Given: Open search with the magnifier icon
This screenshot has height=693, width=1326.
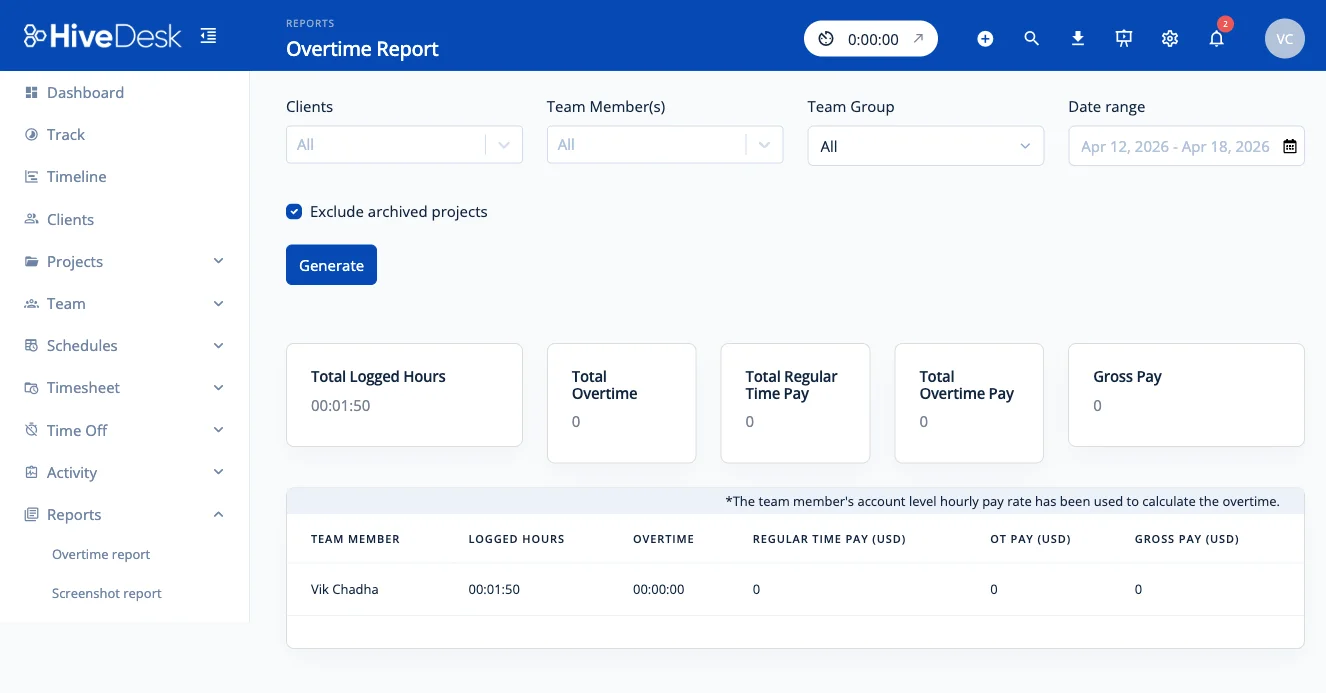Looking at the screenshot, I should (x=1032, y=39).
